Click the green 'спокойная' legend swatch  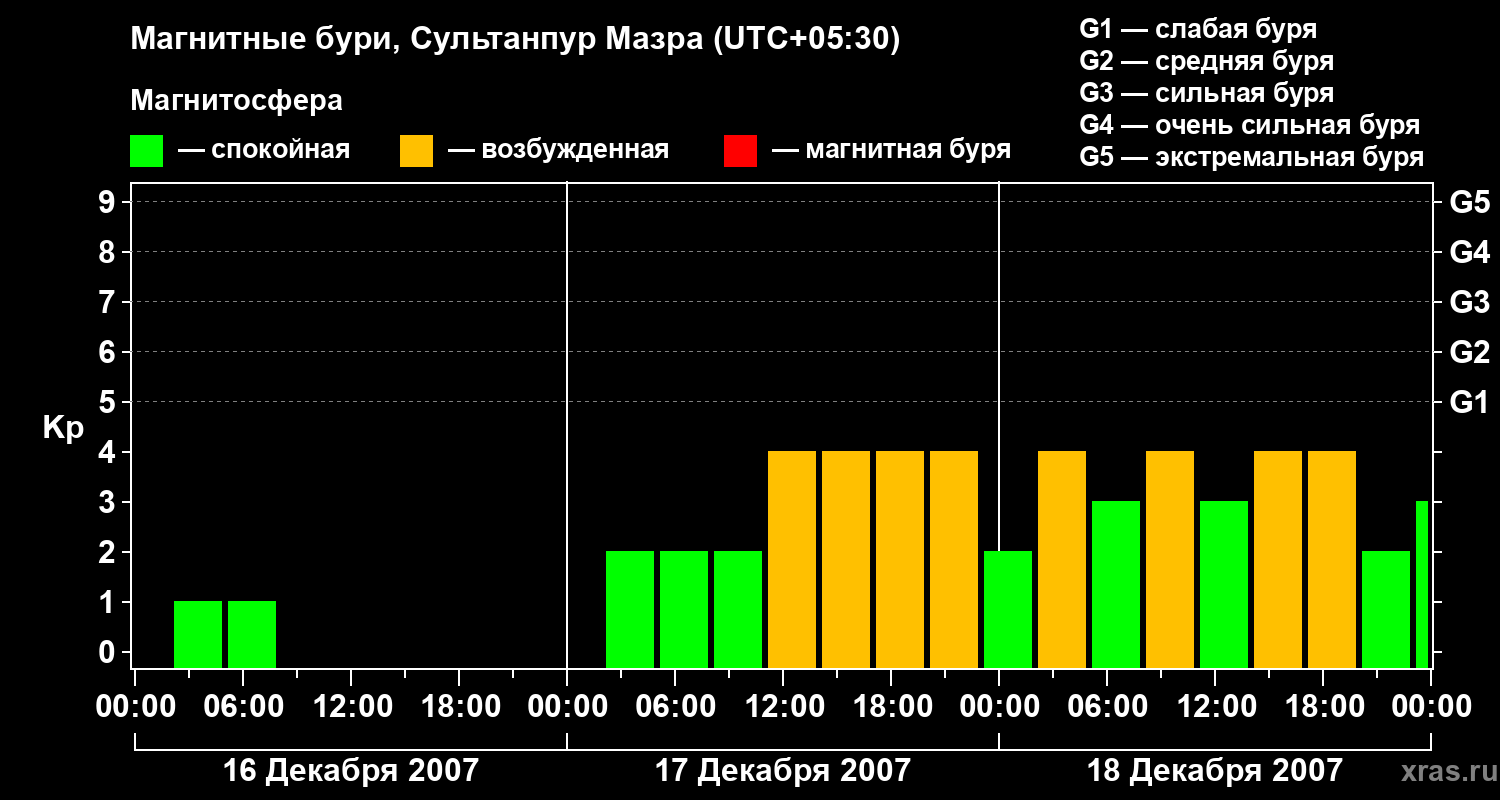click(146, 151)
